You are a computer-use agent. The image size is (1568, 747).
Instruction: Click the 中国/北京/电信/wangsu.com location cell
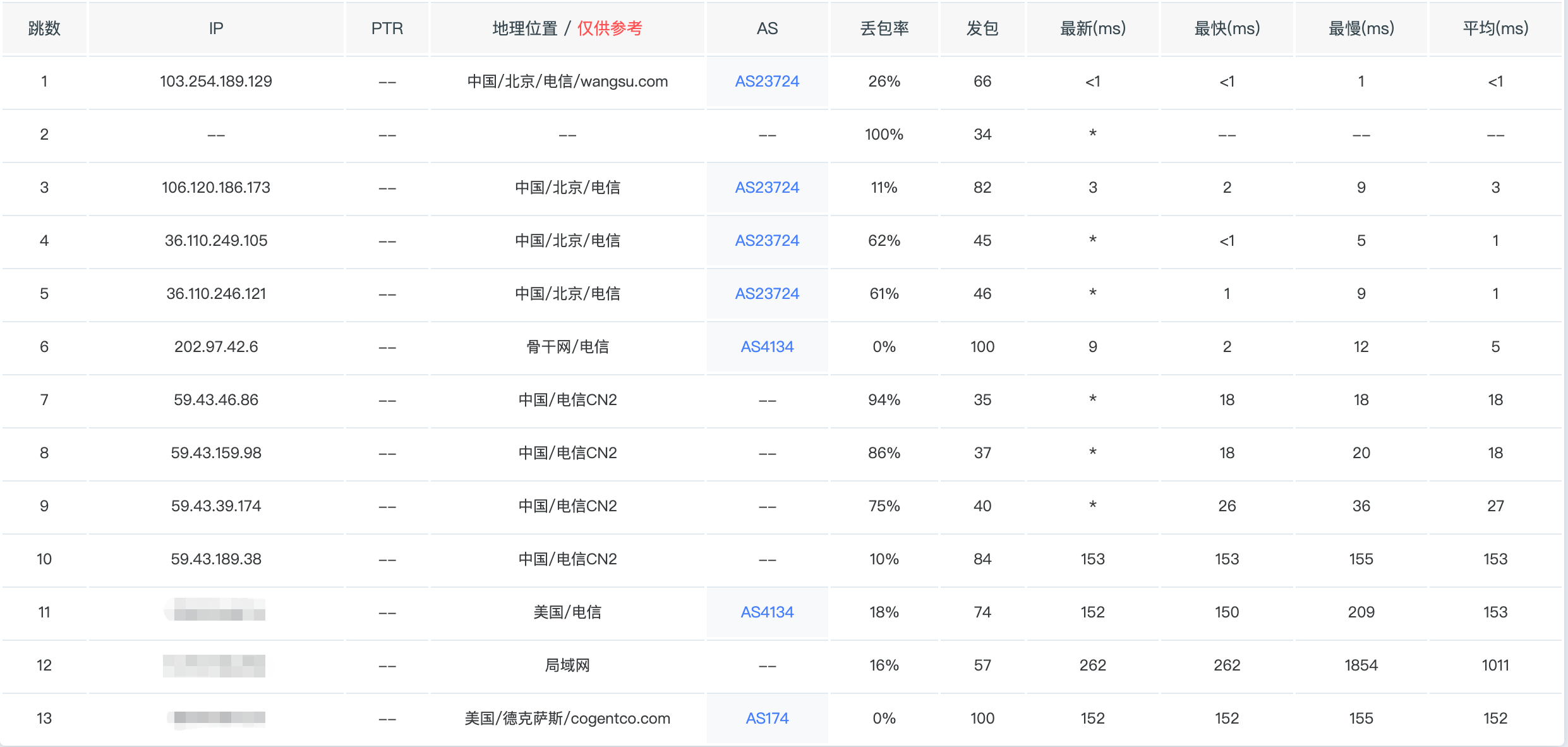[x=567, y=82]
